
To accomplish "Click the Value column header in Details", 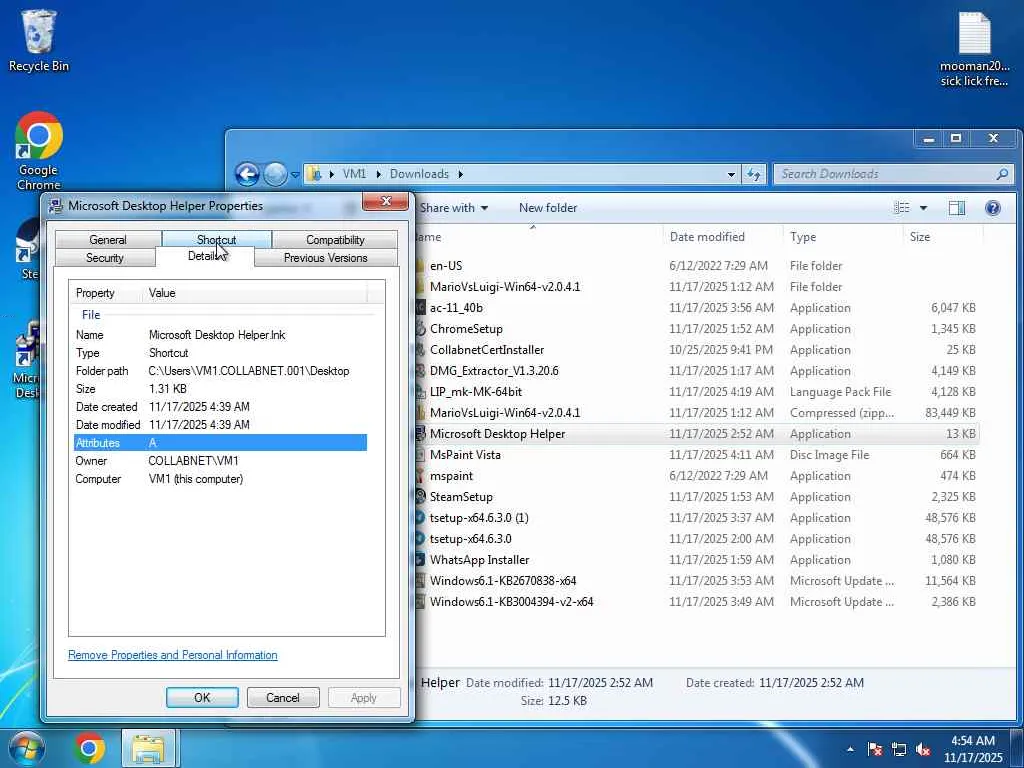I will [x=255, y=293].
